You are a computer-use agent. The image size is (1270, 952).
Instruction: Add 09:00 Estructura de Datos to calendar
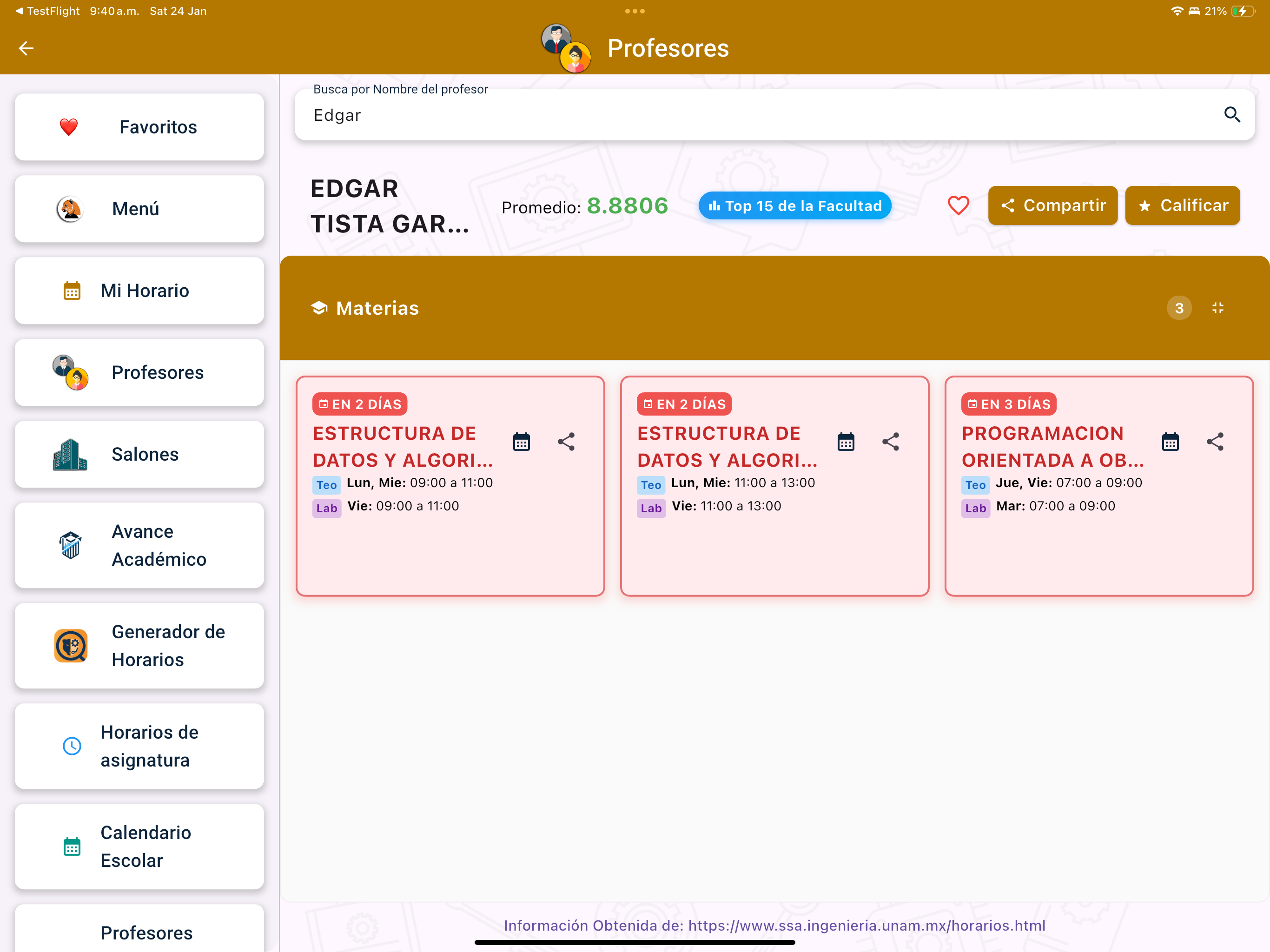521,442
